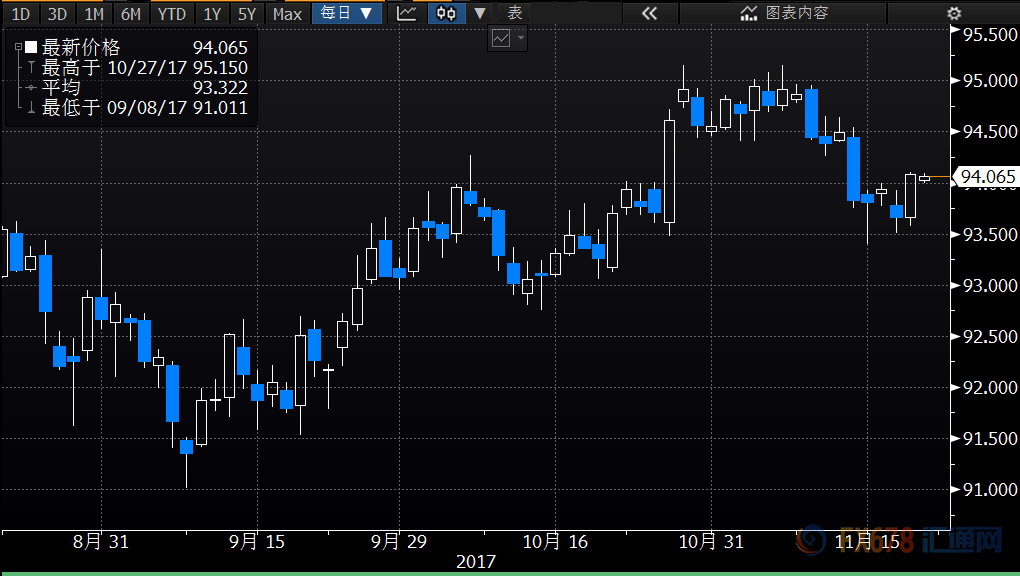
Task: Switch to the 1M range
Action: pos(94,13)
